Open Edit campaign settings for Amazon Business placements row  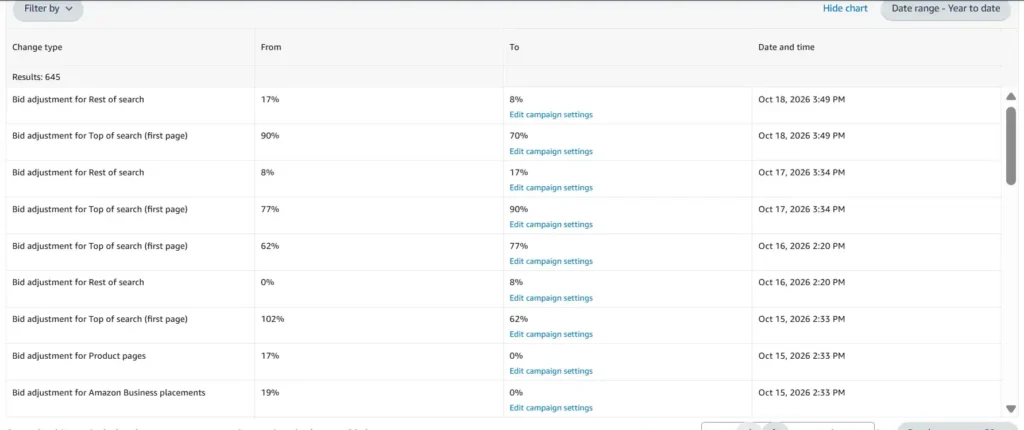point(551,408)
